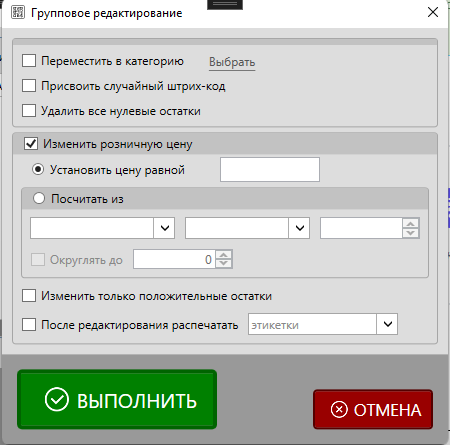Increase the Посчитать из numeric value
The width and height of the screenshot is (450, 445).
(411, 223)
